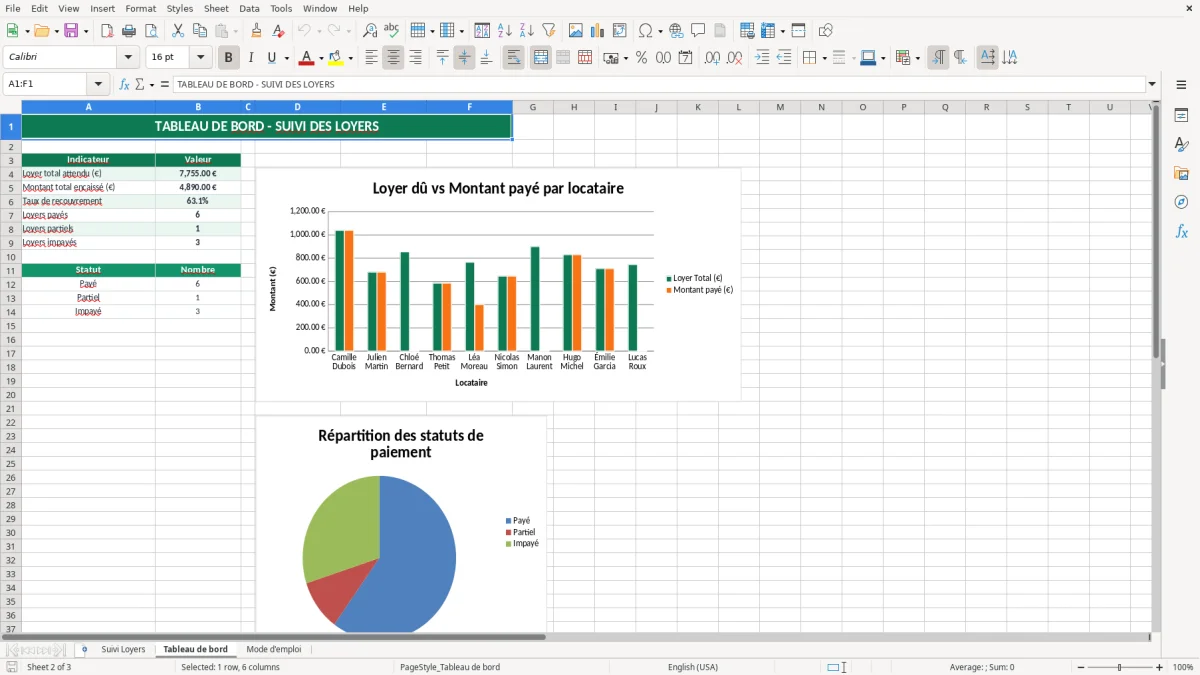
Task: Toggle Underline formatting
Action: [x=272, y=58]
